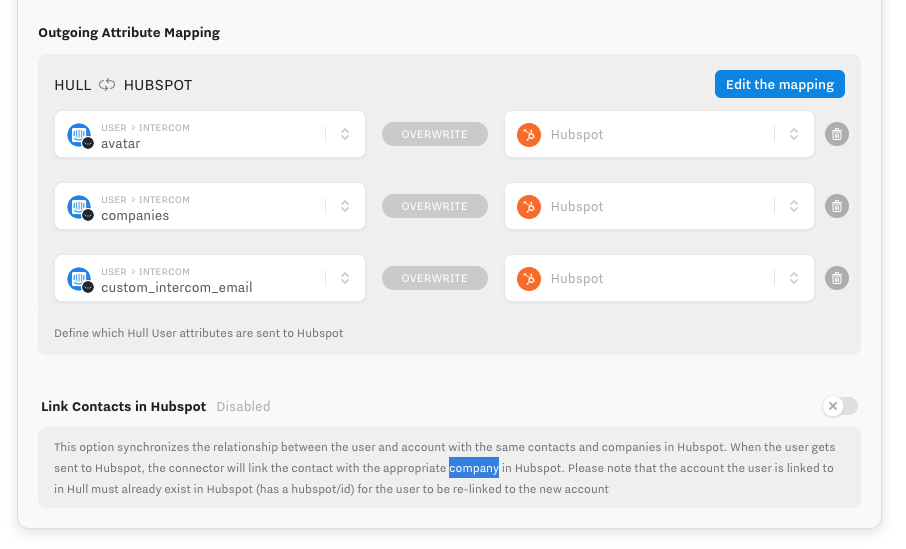Open Hubspot field dropdown for custom_intercom_email row

point(794,279)
